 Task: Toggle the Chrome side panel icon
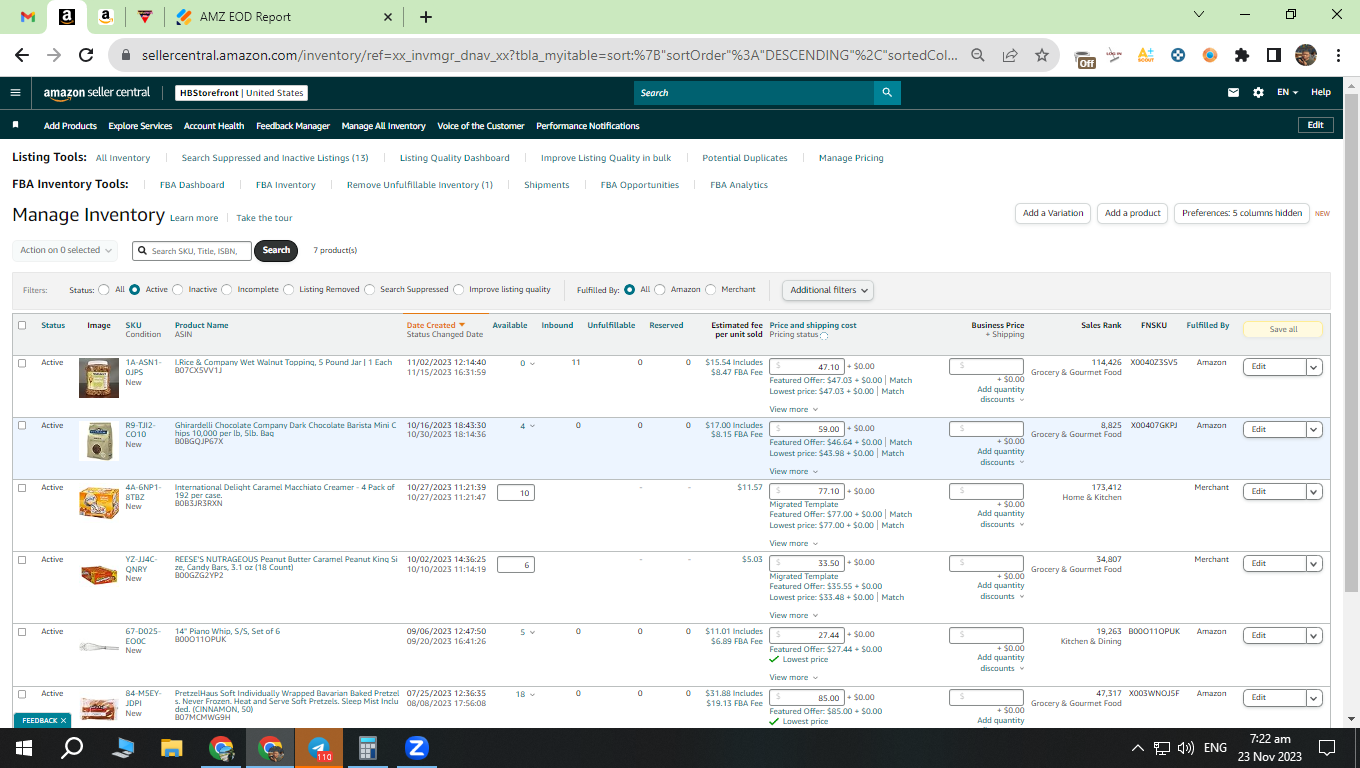pos(1274,55)
